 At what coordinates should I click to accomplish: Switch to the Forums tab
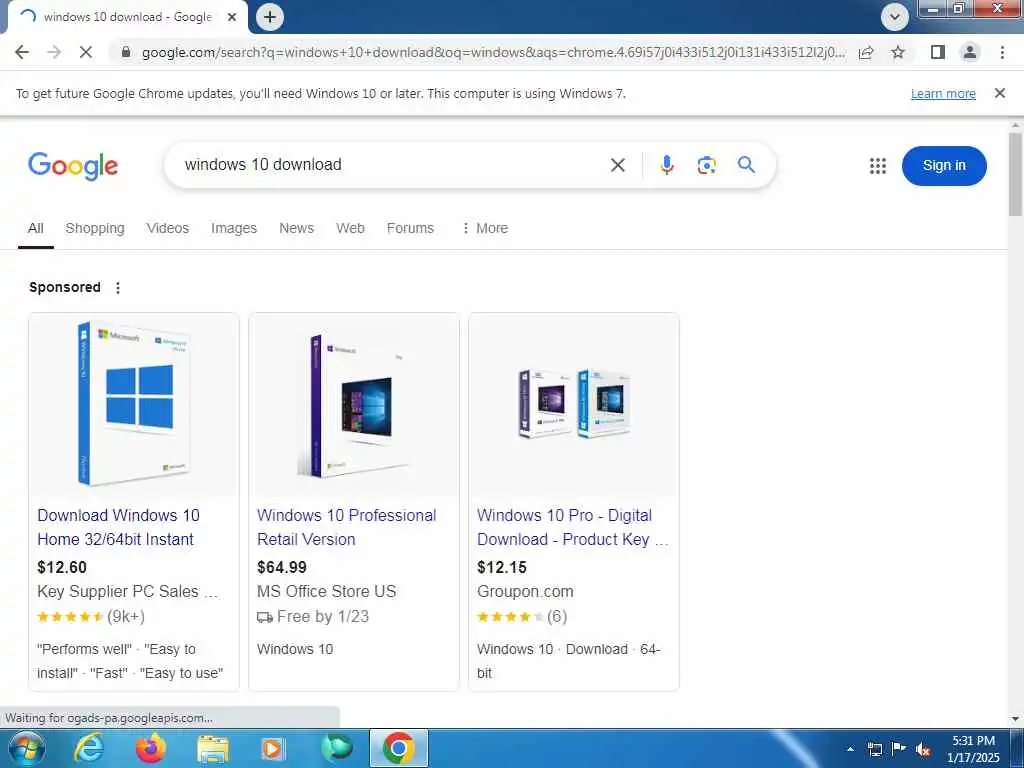(410, 228)
